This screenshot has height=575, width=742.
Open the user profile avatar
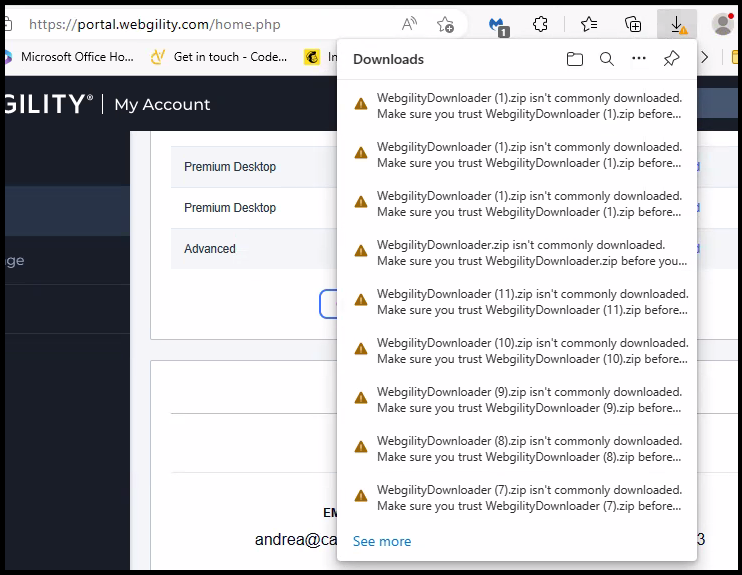click(x=723, y=24)
